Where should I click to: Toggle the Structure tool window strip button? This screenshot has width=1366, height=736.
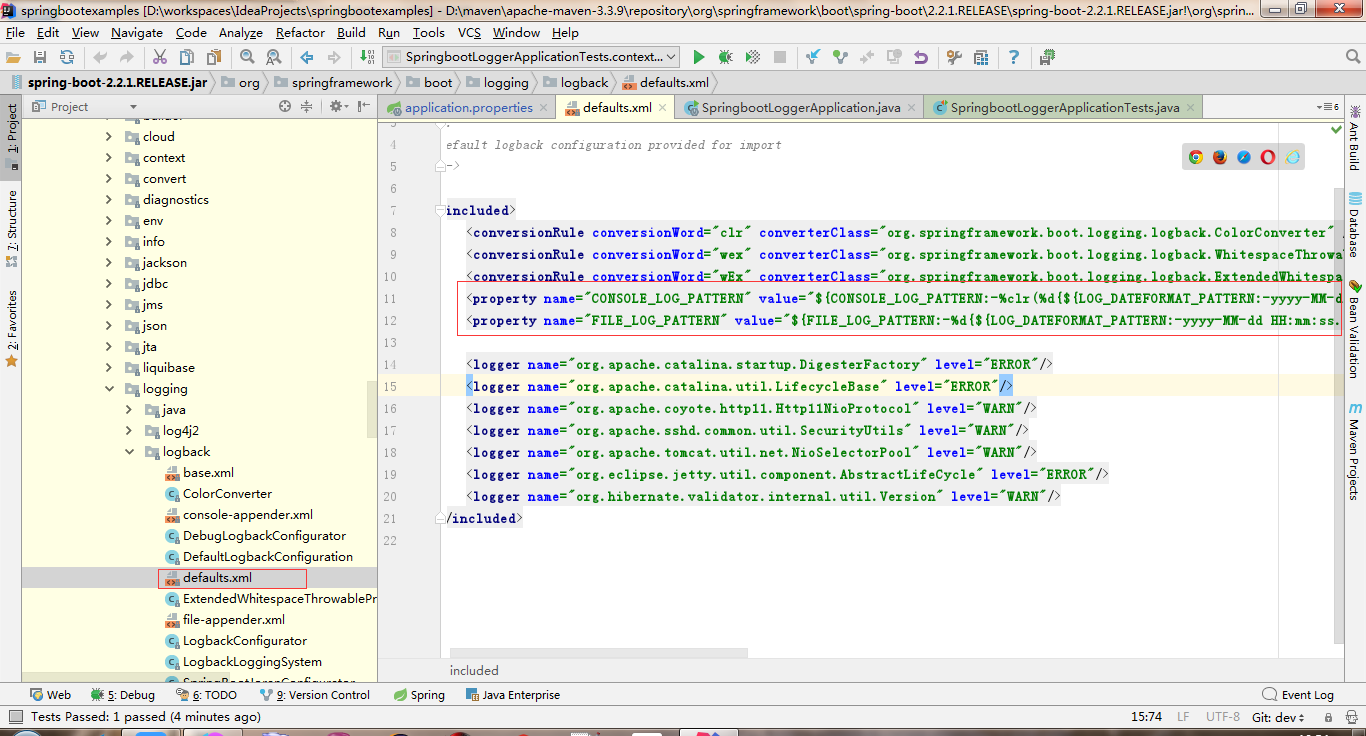click(11, 228)
